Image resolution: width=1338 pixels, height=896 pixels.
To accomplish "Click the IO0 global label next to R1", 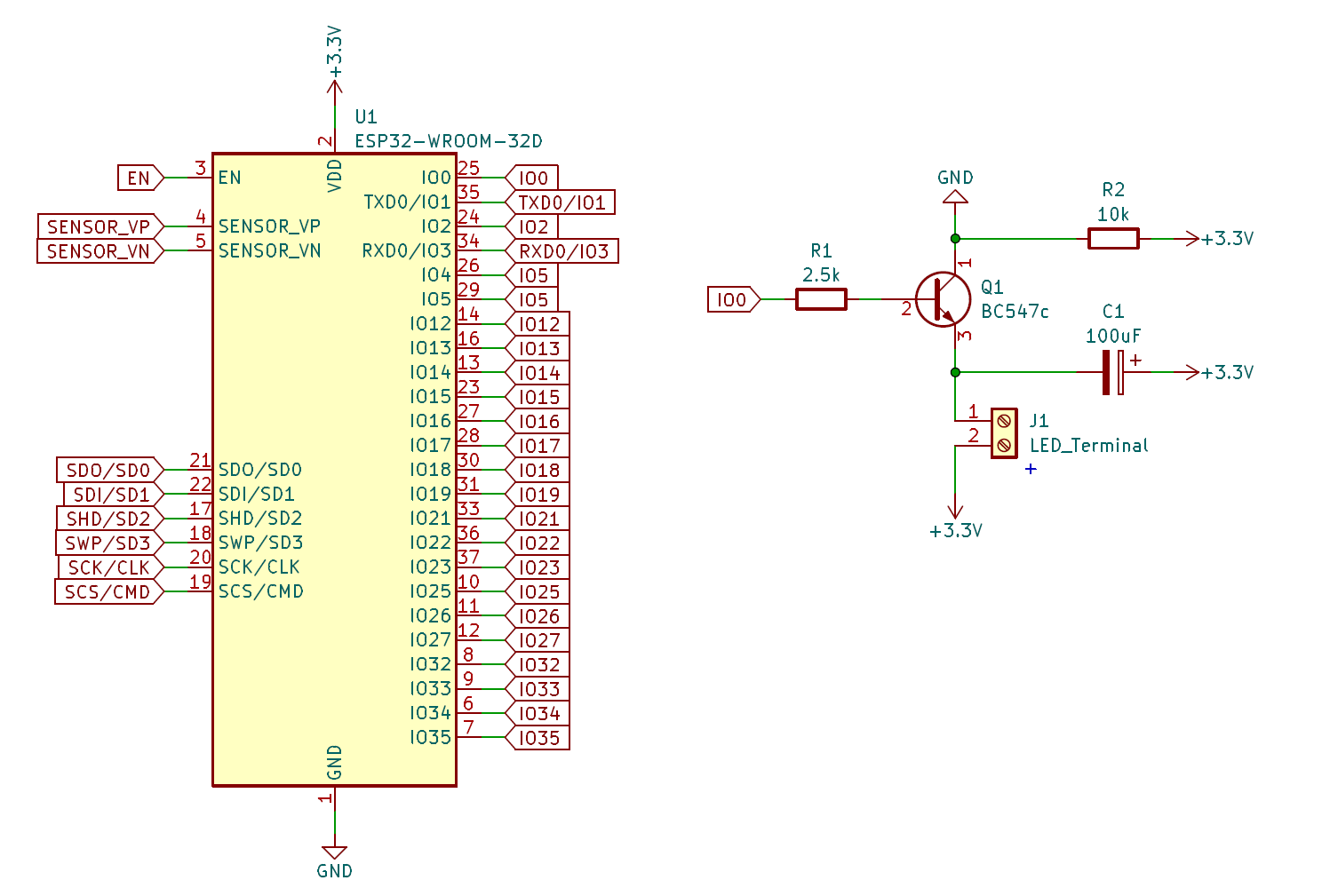I will click(734, 299).
